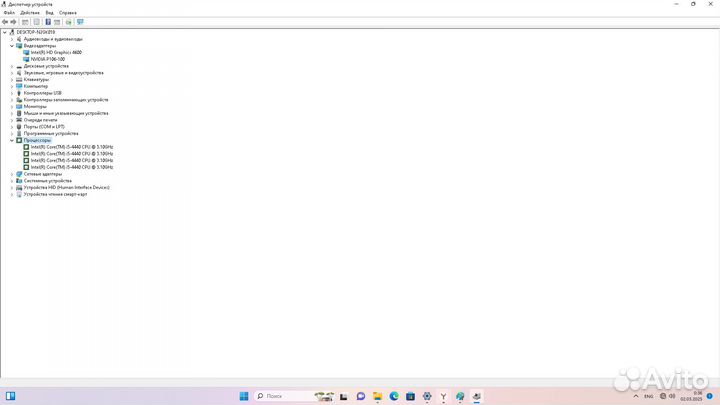Screen dimensions: 720x405
Task: Click the scan hardware monitor toolbar icon
Action: click(x=80, y=21)
